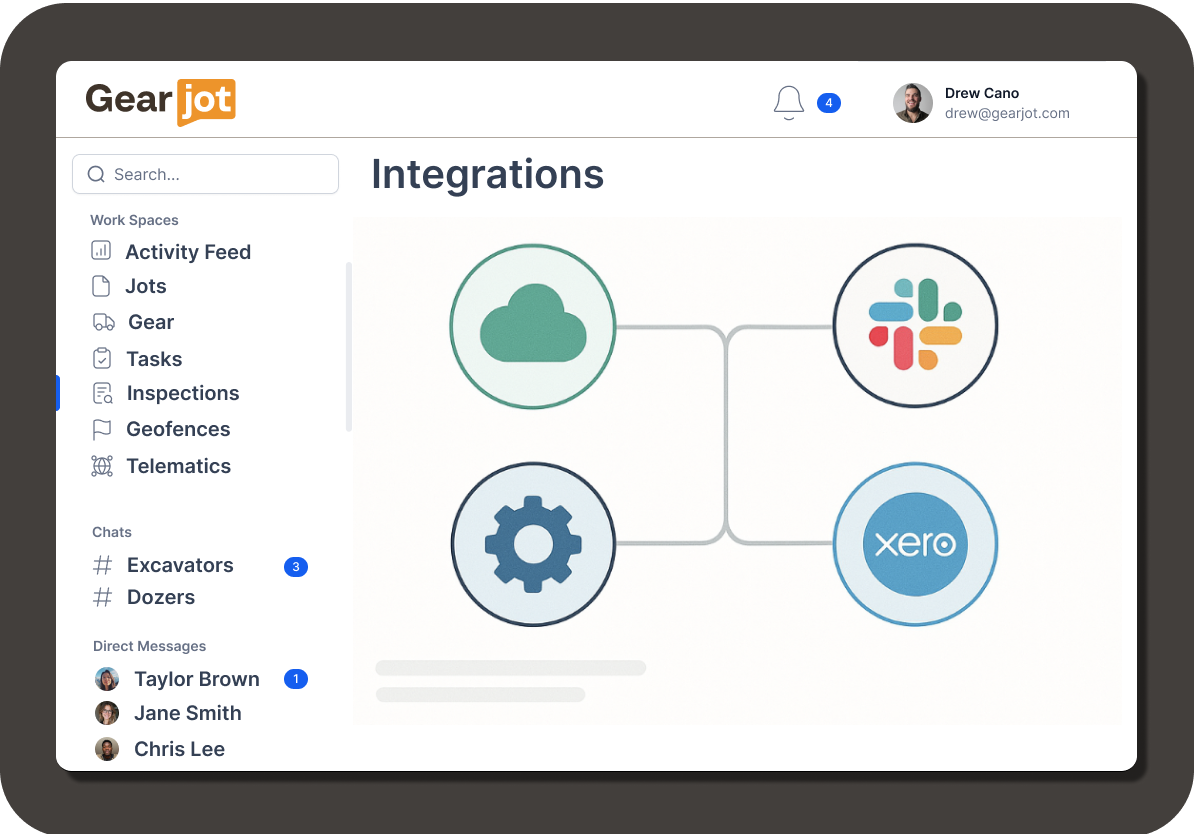The image size is (1194, 834).
Task: Click the Jots document icon
Action: click(x=101, y=286)
